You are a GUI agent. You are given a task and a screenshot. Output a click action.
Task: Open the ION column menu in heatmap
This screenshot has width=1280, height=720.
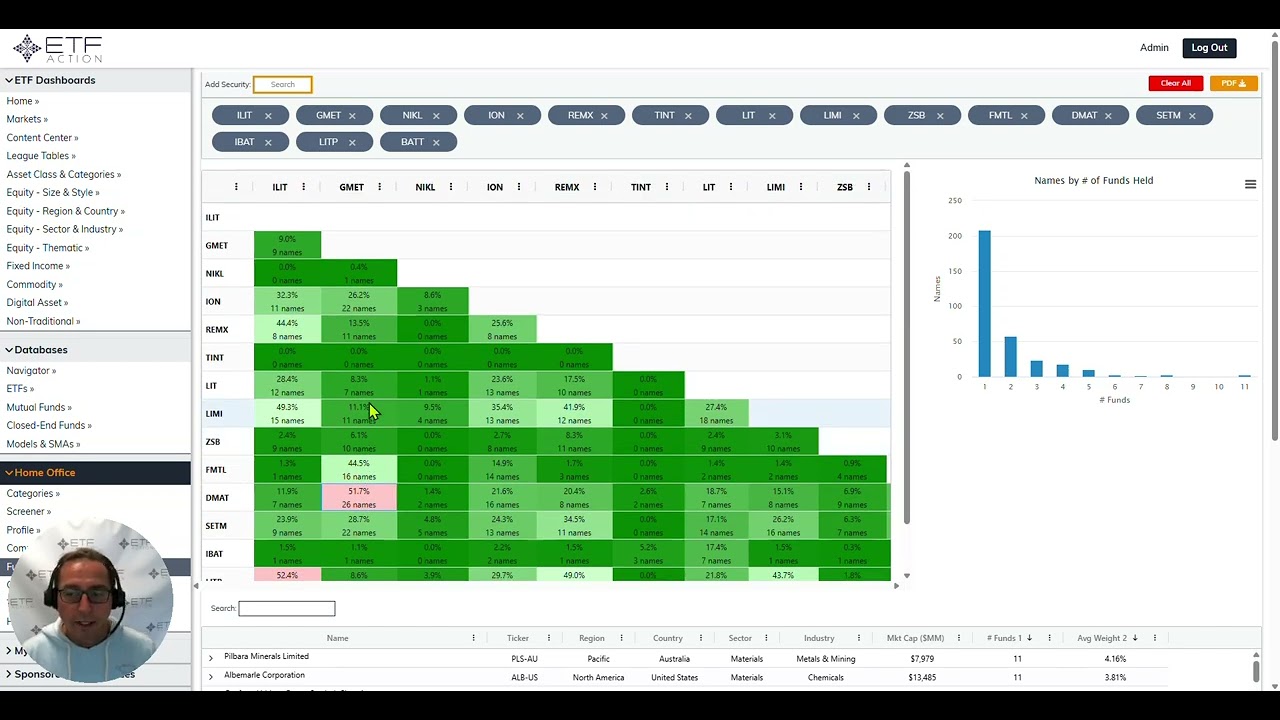(519, 187)
